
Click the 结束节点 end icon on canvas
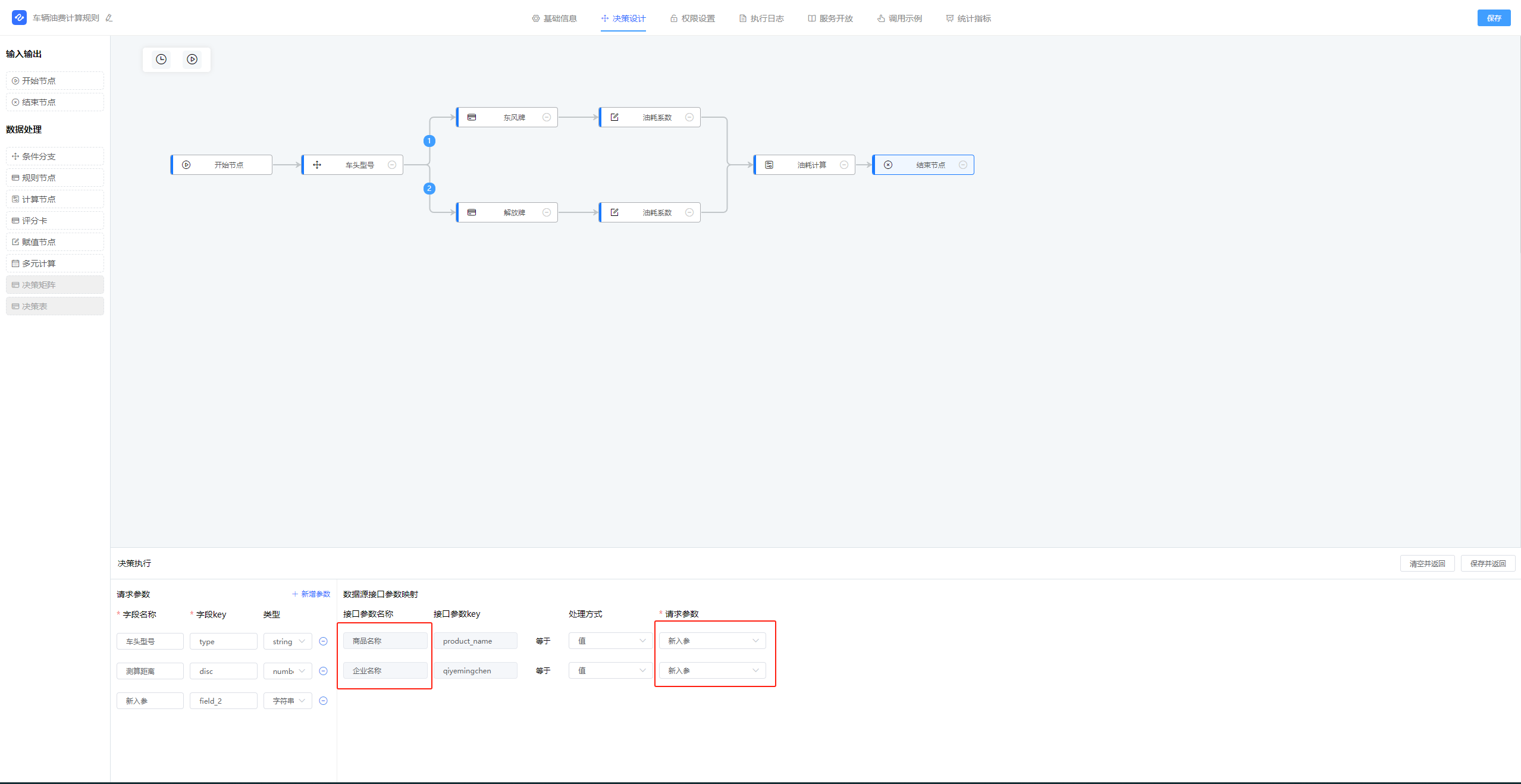888,165
